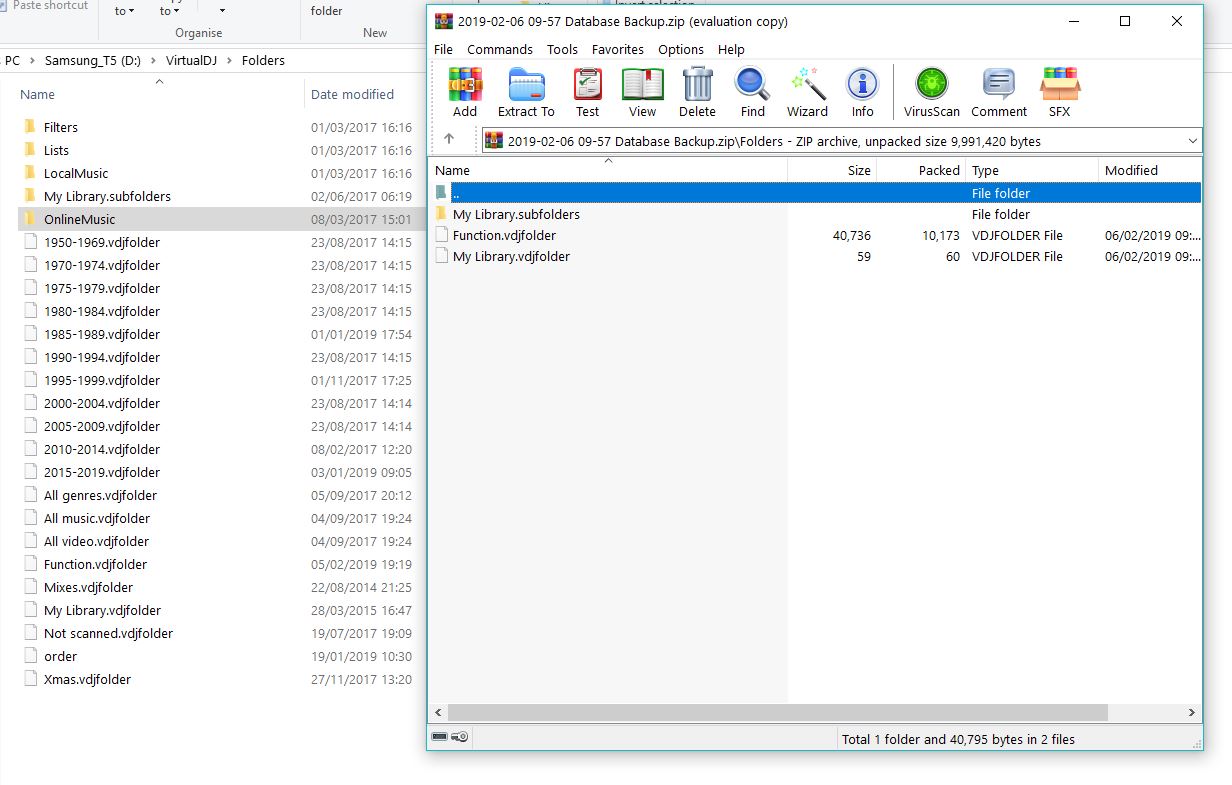Select the LocalMusic folder icon in Explorer
1232x785 pixels.
pyautogui.click(x=28, y=173)
